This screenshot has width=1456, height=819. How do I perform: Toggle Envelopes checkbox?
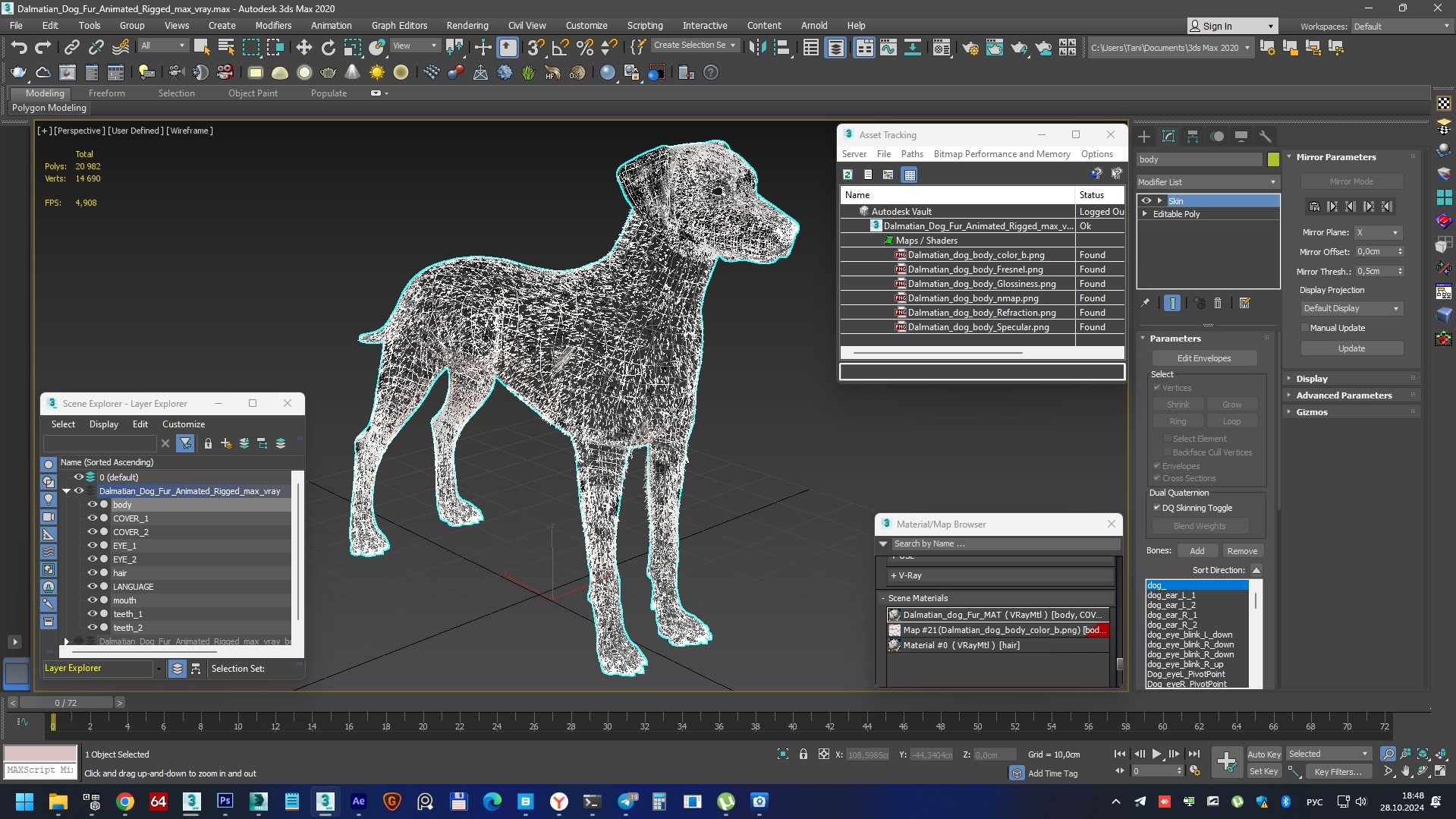pos(1157,466)
